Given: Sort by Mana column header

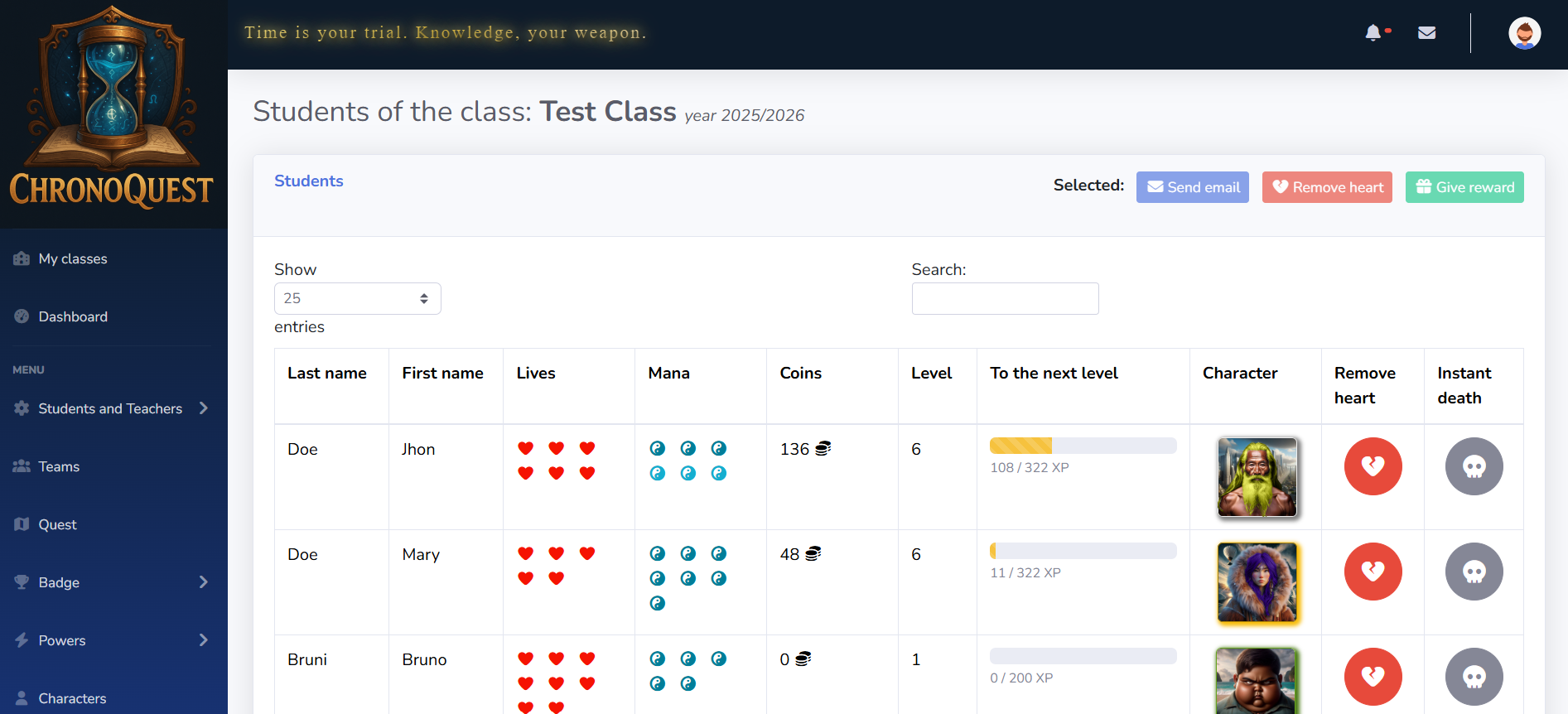Looking at the screenshot, I should (700, 386).
